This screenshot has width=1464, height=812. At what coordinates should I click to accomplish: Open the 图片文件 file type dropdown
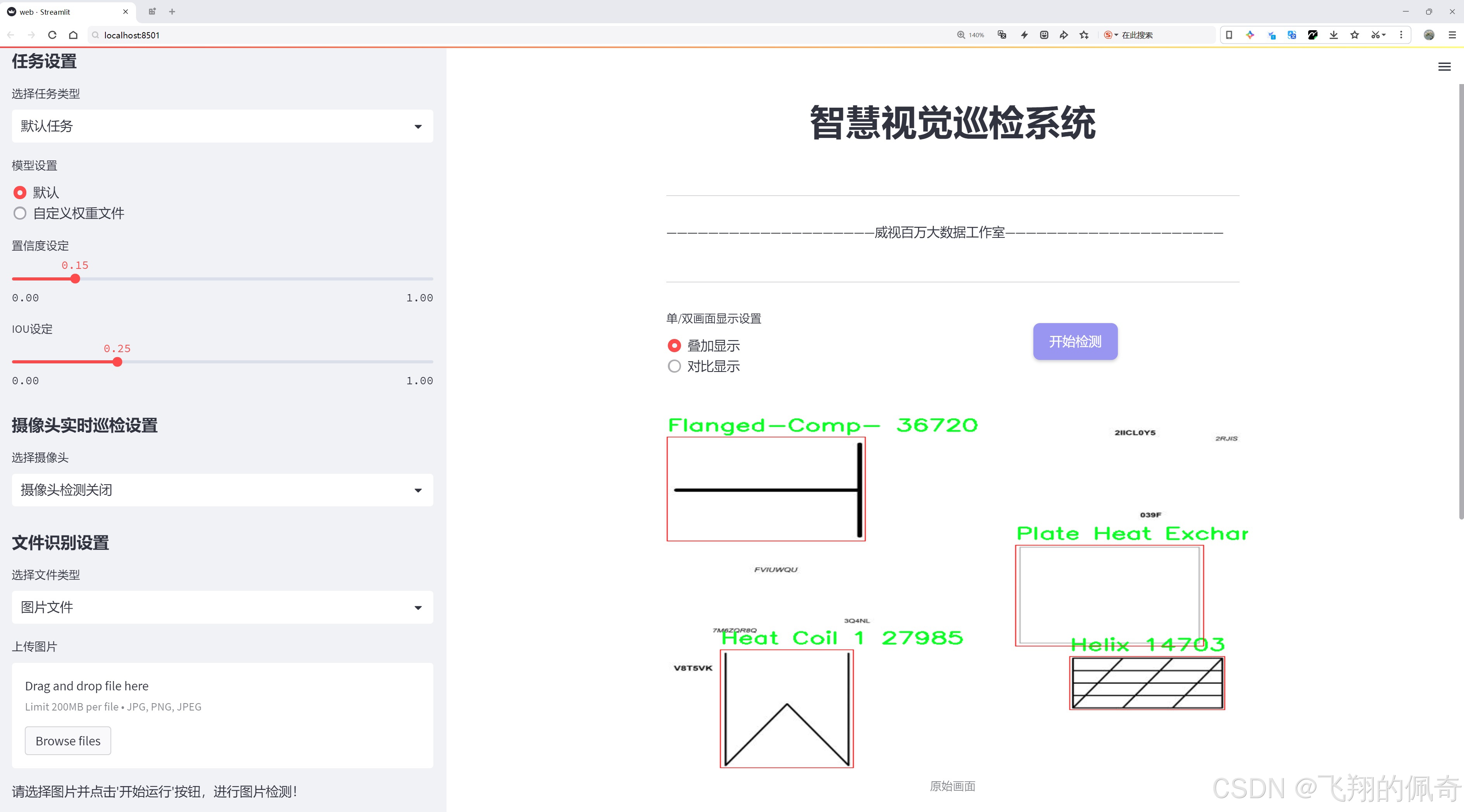click(x=222, y=607)
